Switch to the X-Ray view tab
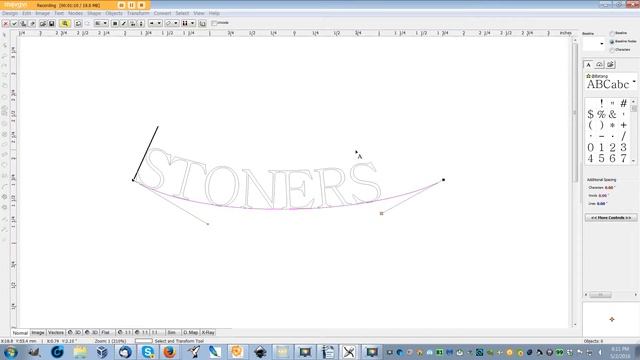Viewport: 640px width, 360px height. 208,333
